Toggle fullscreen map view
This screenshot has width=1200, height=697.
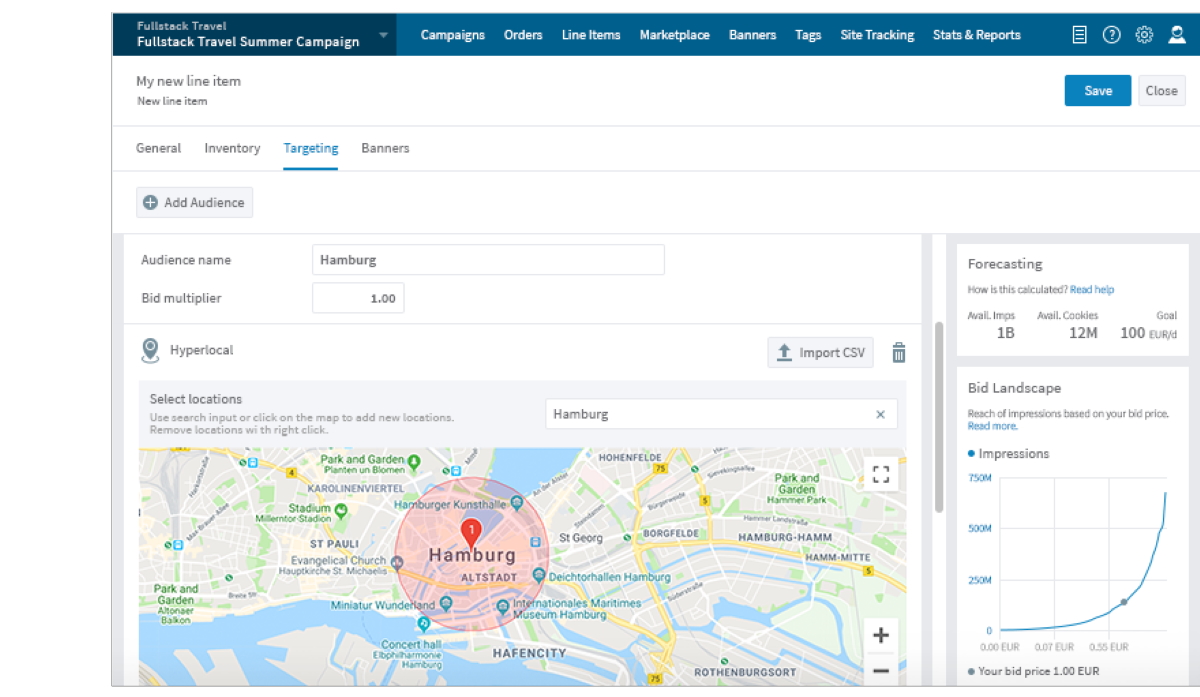click(x=881, y=474)
